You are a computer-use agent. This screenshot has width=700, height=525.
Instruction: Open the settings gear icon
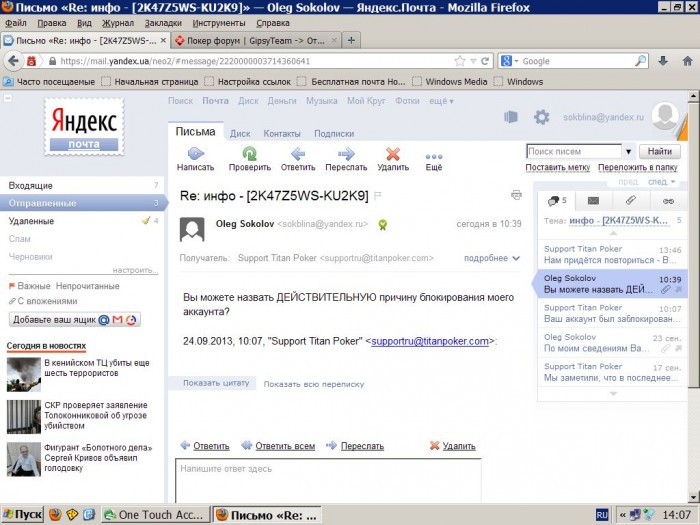pos(542,117)
